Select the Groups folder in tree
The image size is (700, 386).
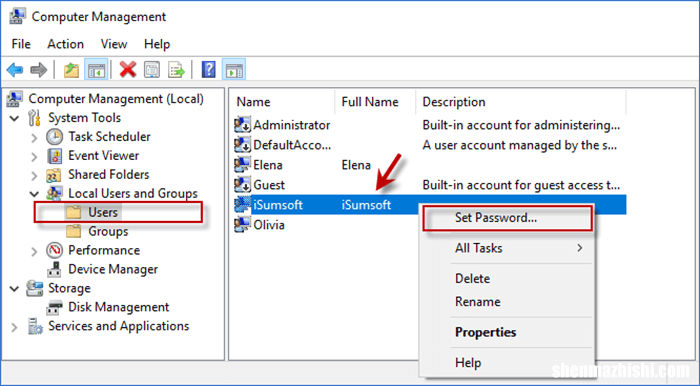pos(108,231)
